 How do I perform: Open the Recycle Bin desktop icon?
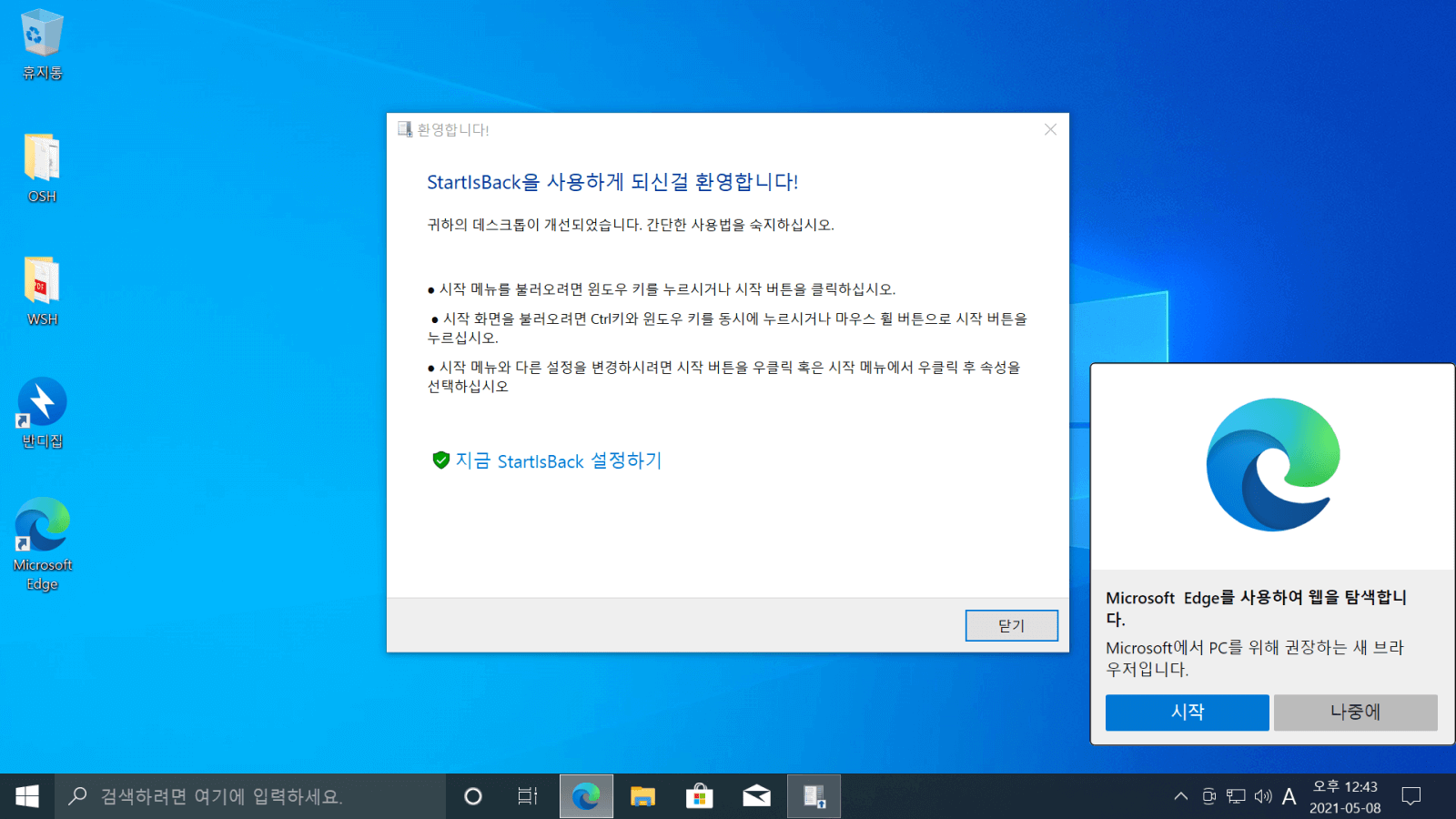tap(42, 44)
